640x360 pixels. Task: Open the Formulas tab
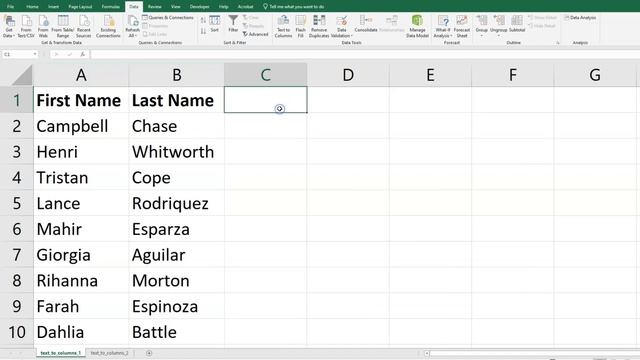(x=111, y=7)
